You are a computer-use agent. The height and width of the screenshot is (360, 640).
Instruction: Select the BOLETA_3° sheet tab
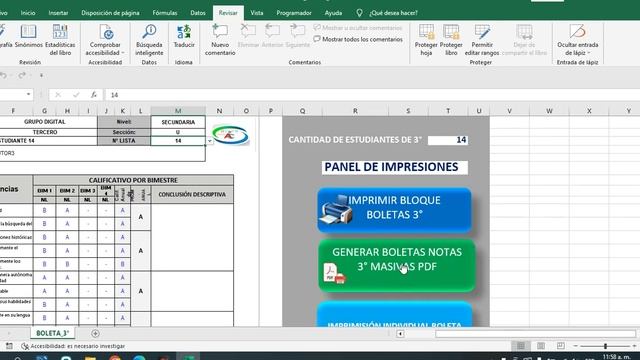coord(52,333)
